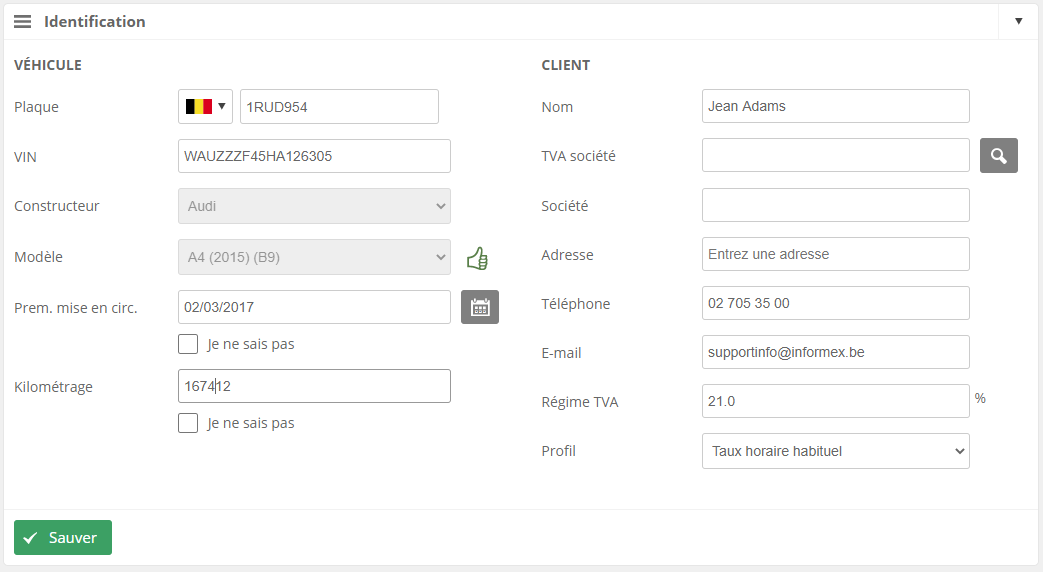Click the VÉHICULE section heading

tap(48, 65)
